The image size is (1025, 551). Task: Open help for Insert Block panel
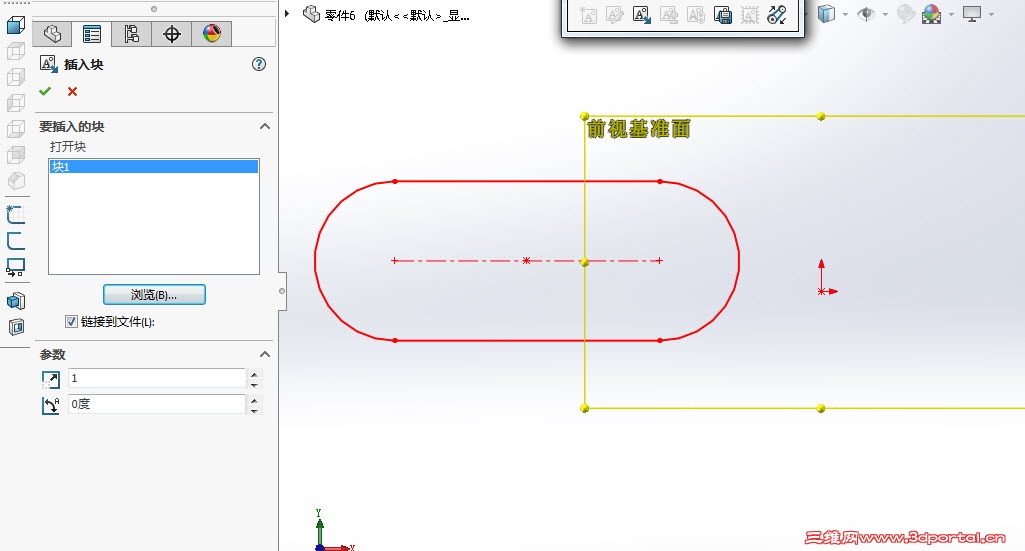[x=259, y=64]
